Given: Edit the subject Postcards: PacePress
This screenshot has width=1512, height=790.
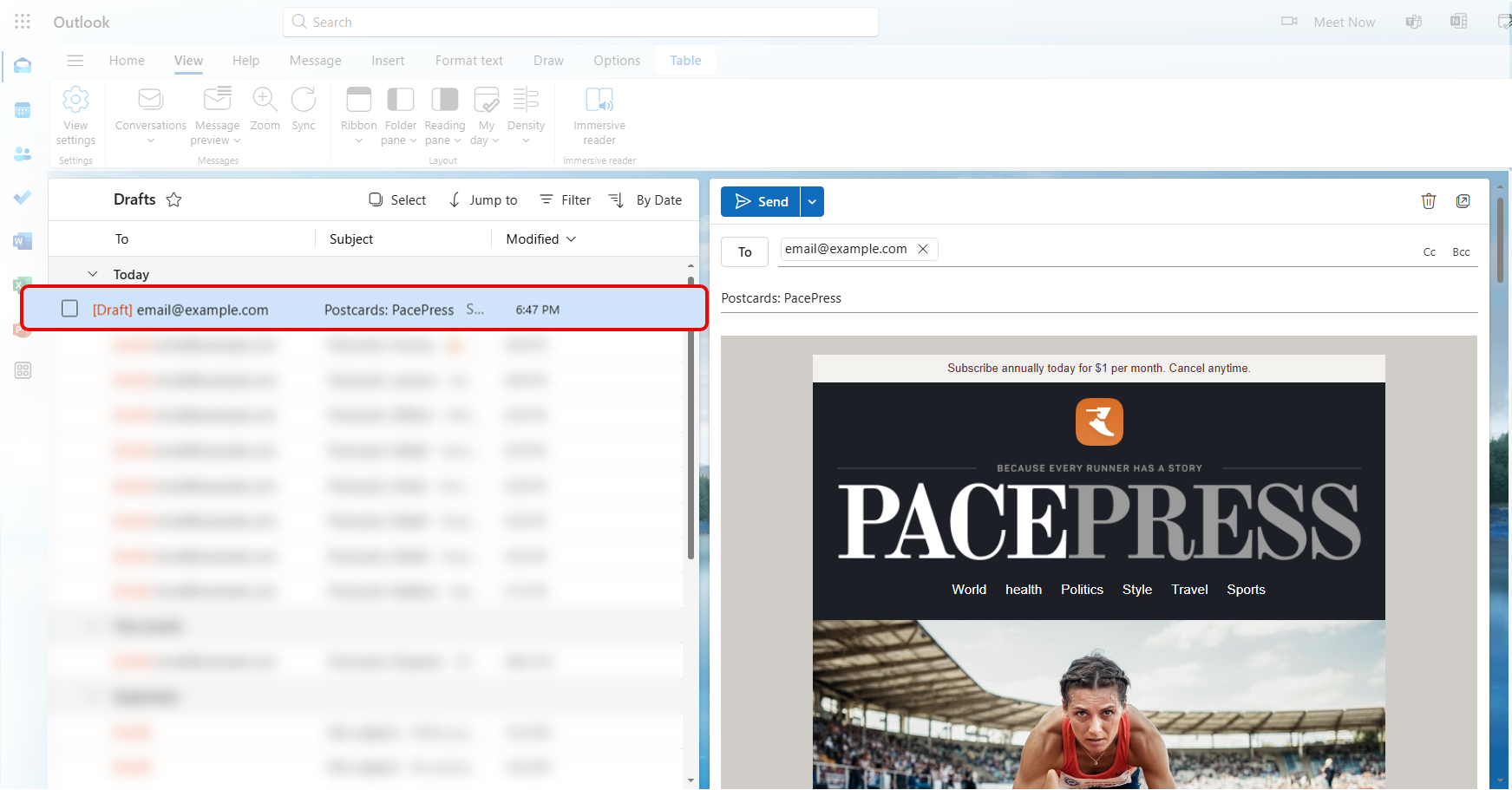Looking at the screenshot, I should point(1099,298).
